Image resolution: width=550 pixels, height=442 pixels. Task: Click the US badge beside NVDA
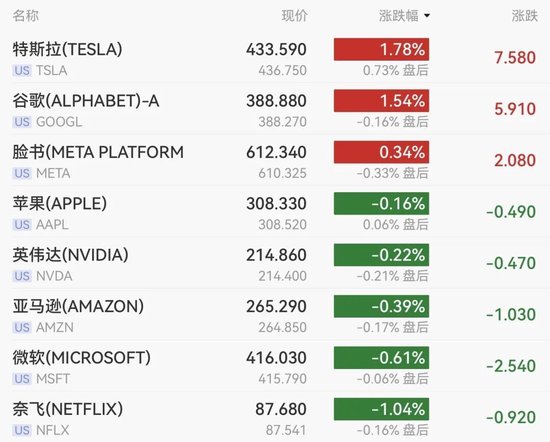tap(22, 276)
